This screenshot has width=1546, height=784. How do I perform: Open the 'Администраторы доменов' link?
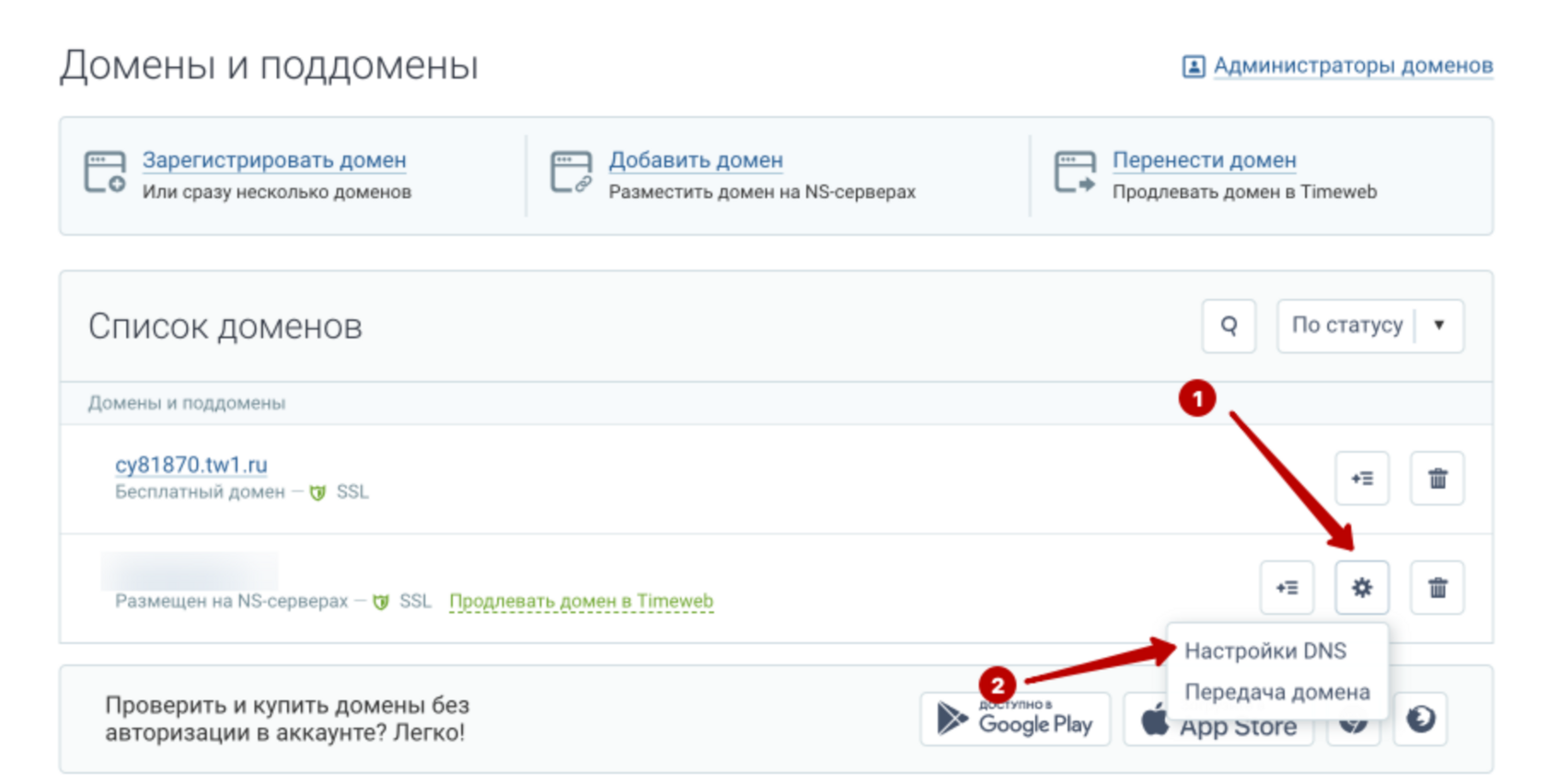[x=1352, y=66]
